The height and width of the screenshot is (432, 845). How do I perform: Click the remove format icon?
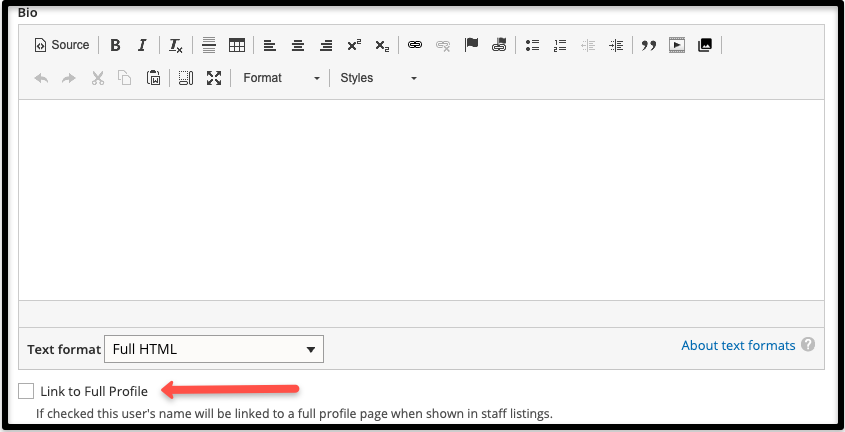tap(175, 45)
